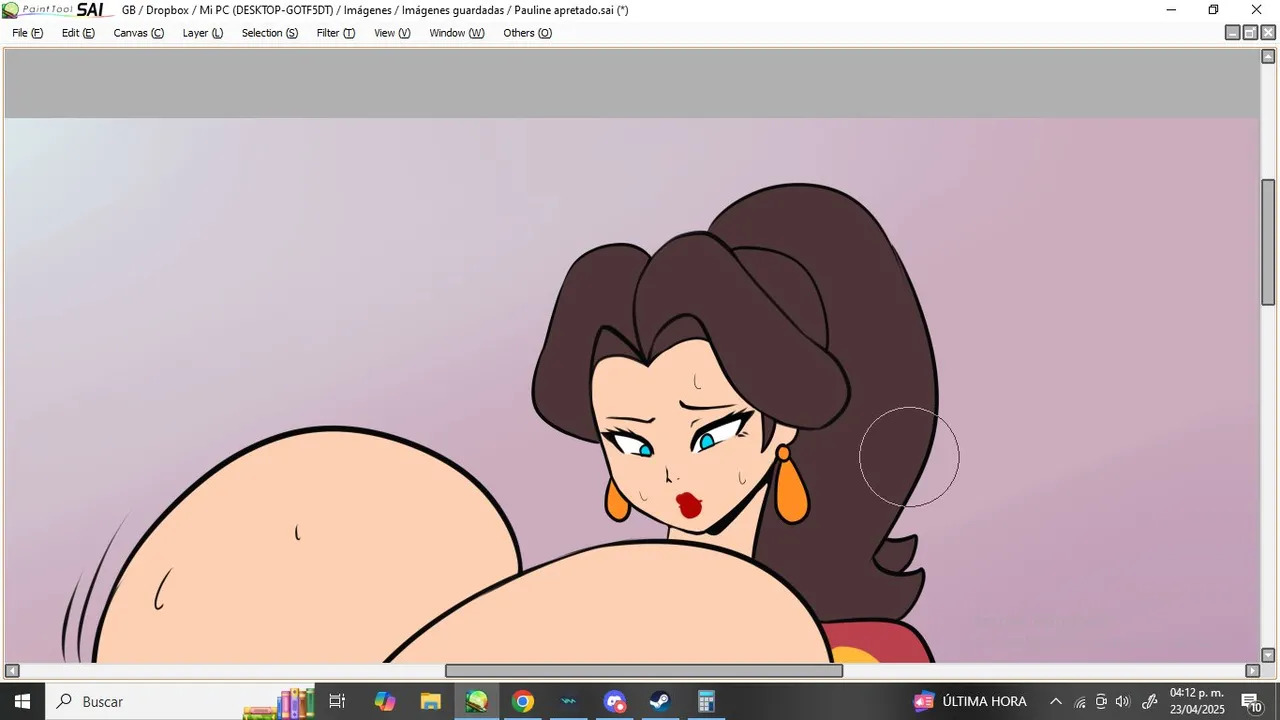The height and width of the screenshot is (720, 1280).
Task: Open Google Chrome from the taskbar
Action: [523, 701]
